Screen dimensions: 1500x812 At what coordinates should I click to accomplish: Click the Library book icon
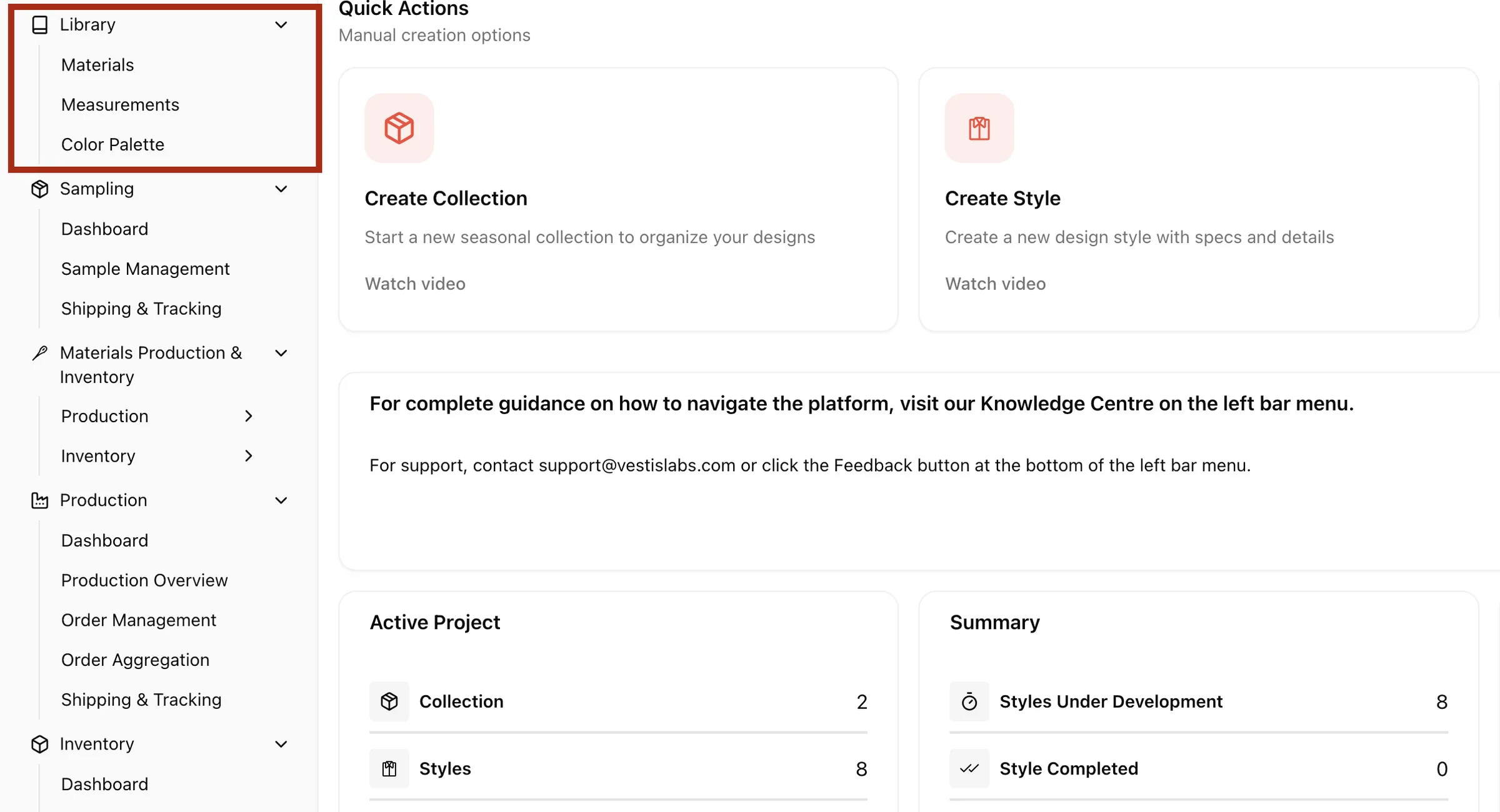40,25
